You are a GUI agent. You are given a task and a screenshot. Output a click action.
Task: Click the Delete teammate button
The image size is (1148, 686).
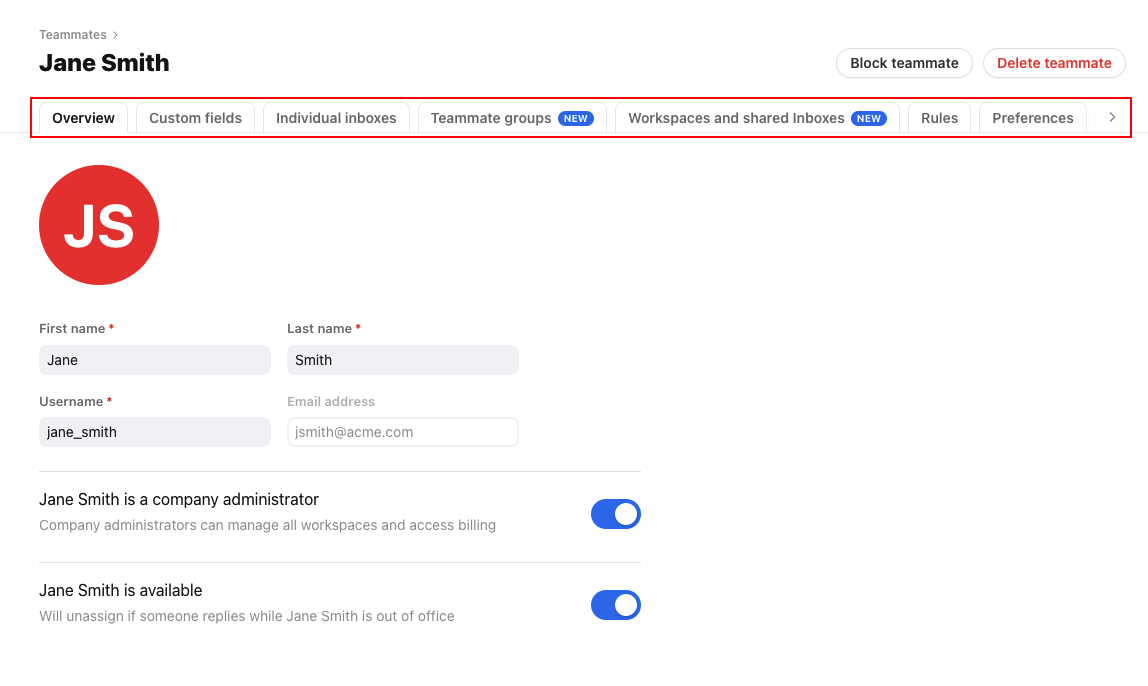tap(1054, 63)
